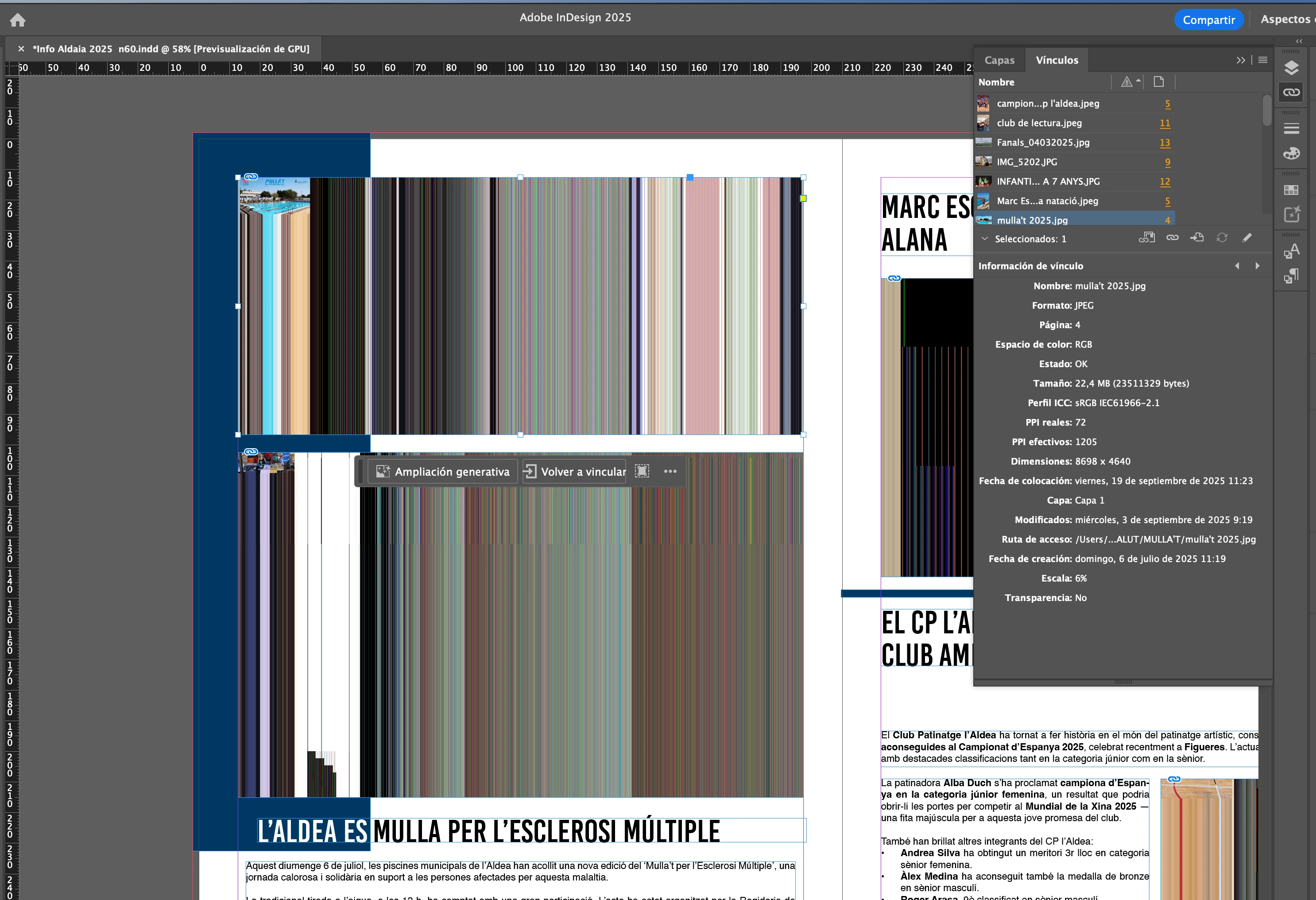Open the Swatches palette panel icon
This screenshot has width=1316, height=900.
[1291, 154]
